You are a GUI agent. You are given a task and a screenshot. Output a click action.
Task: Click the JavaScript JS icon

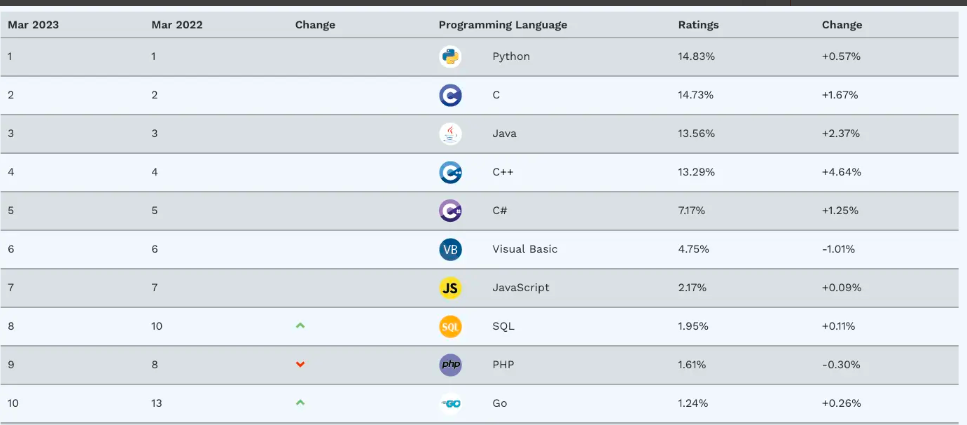(x=450, y=288)
